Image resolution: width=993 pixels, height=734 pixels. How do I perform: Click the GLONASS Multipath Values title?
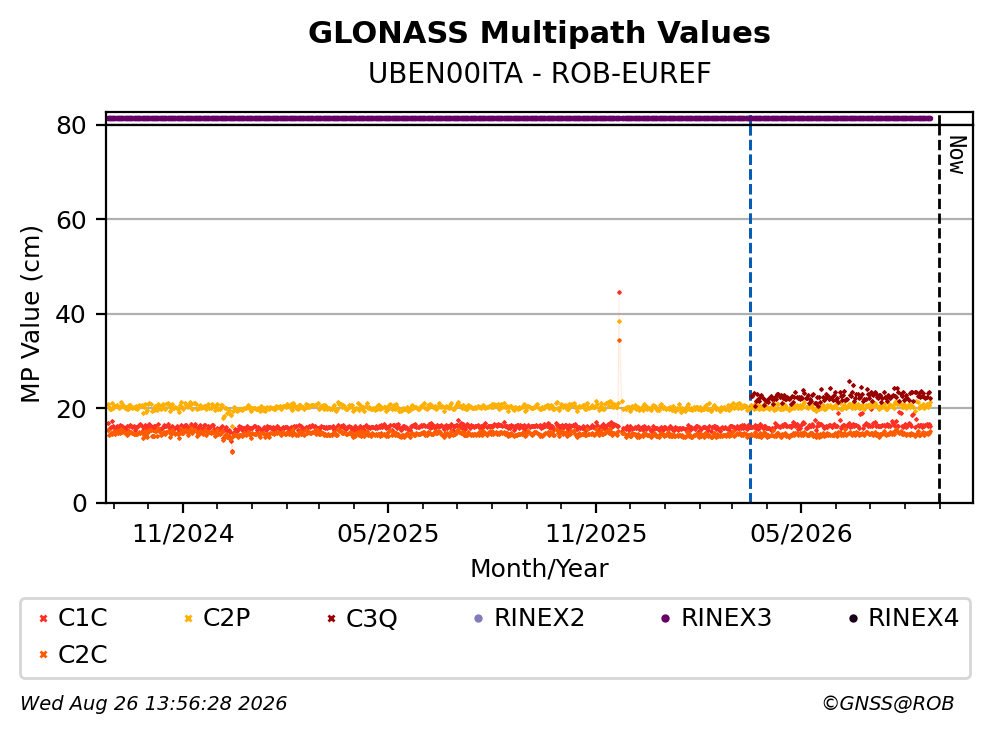[540, 33]
